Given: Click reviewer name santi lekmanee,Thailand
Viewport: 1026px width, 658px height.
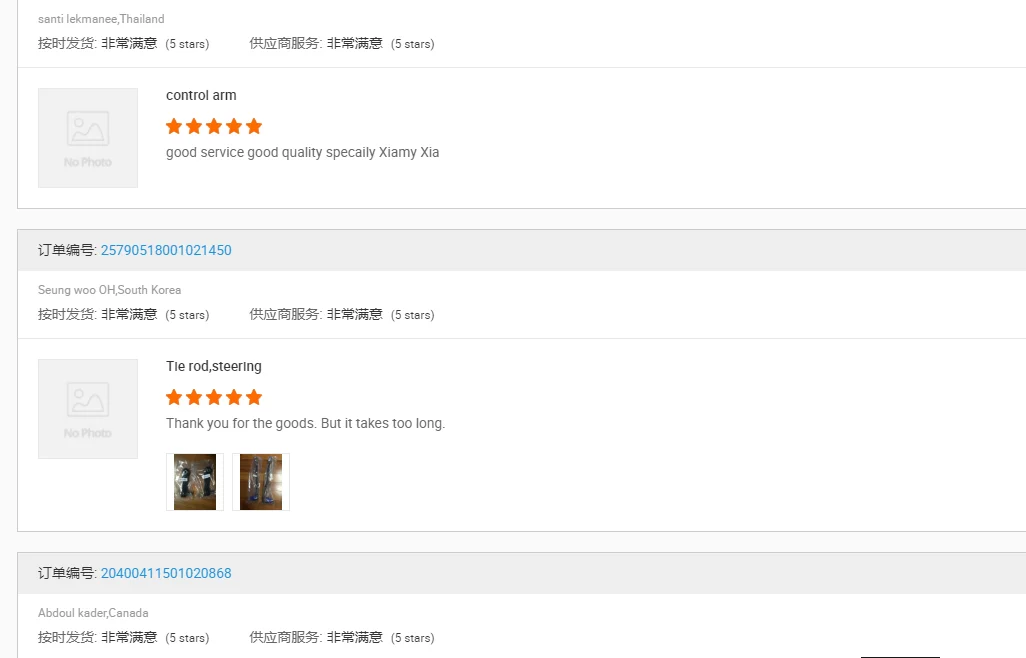Looking at the screenshot, I should (101, 19).
